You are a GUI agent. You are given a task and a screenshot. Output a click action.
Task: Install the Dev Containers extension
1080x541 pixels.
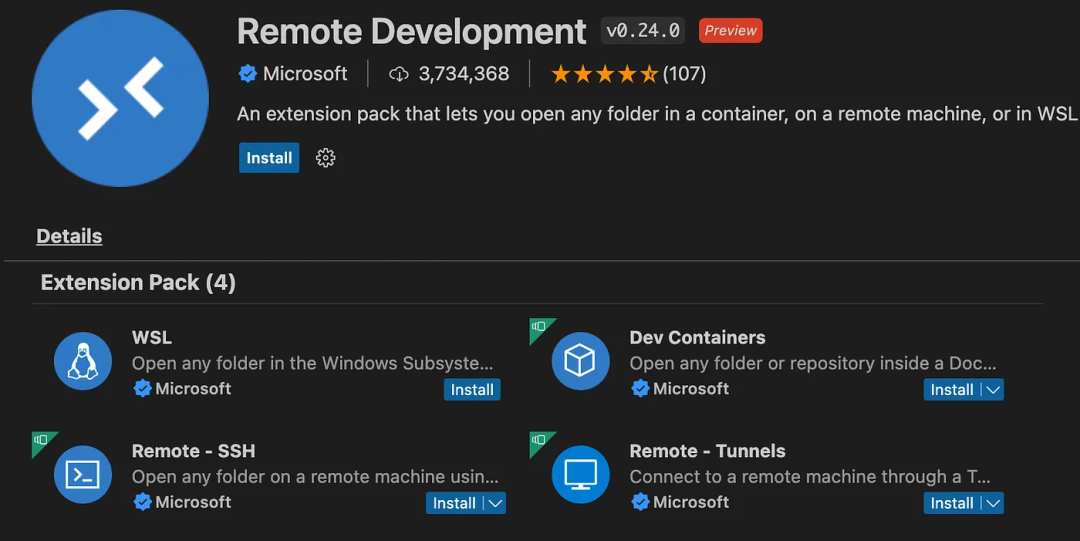point(952,389)
